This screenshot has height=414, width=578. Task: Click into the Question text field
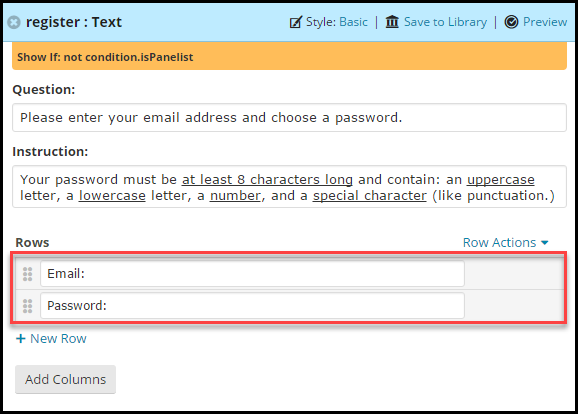coord(289,118)
